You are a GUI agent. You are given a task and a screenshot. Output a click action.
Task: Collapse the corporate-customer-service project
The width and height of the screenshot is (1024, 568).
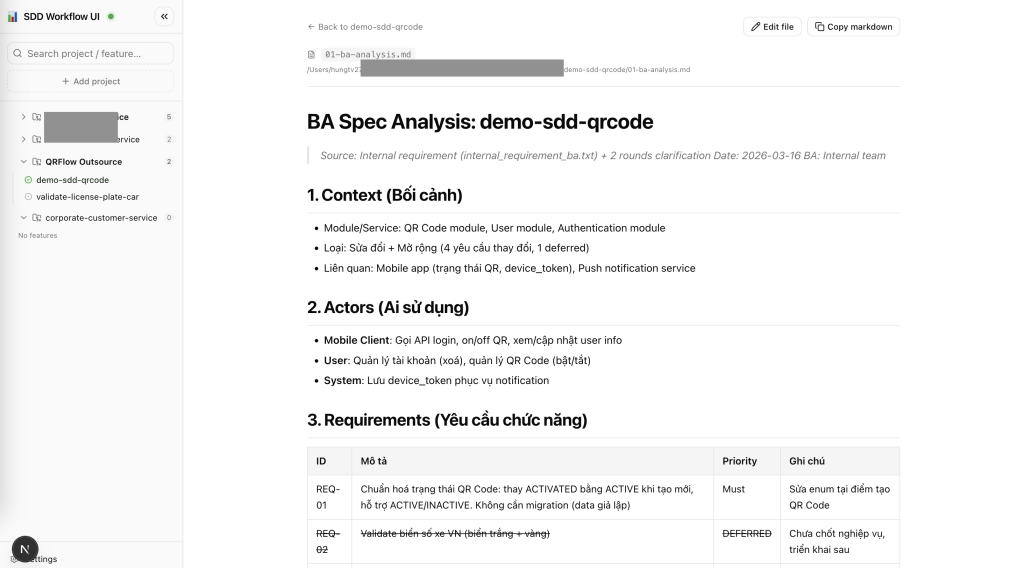24,217
